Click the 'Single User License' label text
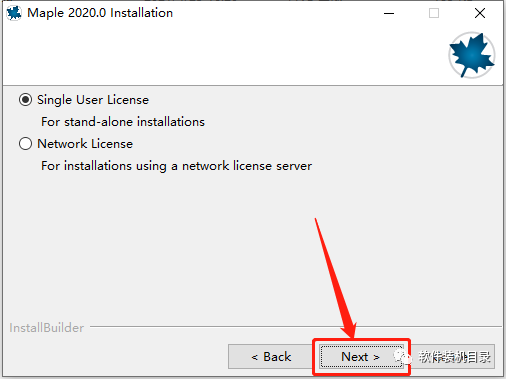Screen dimensions: 506x379 (x=93, y=100)
